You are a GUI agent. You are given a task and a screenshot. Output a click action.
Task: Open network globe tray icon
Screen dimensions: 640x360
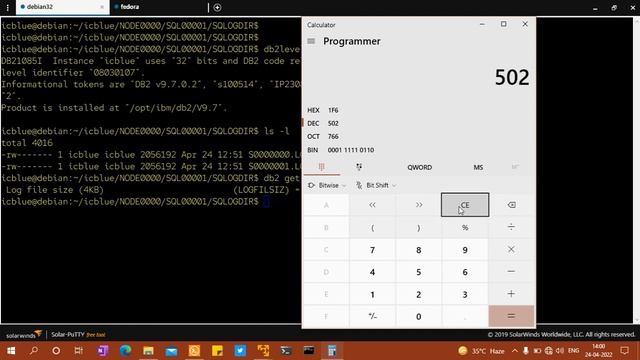[x=549, y=351]
